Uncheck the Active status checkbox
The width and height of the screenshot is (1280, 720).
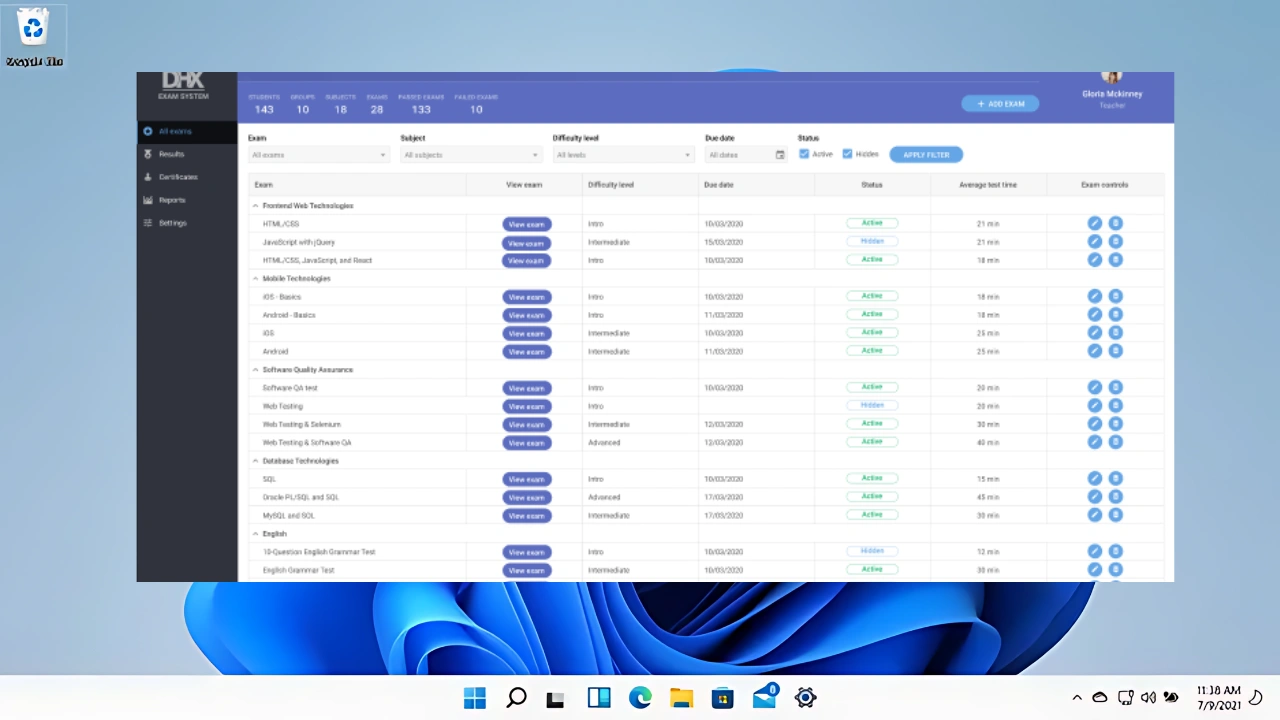[804, 154]
